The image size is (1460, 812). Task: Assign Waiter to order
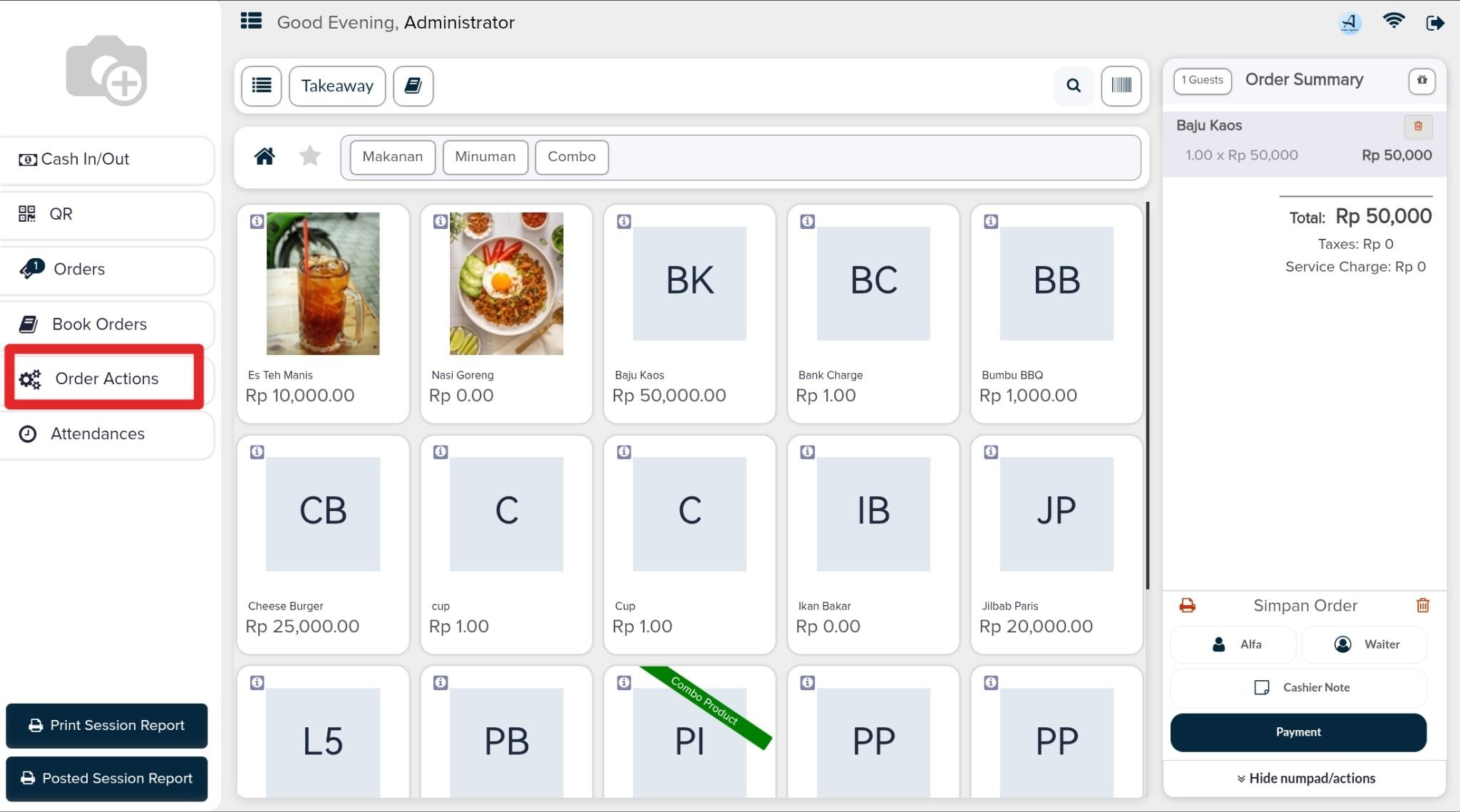point(1364,644)
